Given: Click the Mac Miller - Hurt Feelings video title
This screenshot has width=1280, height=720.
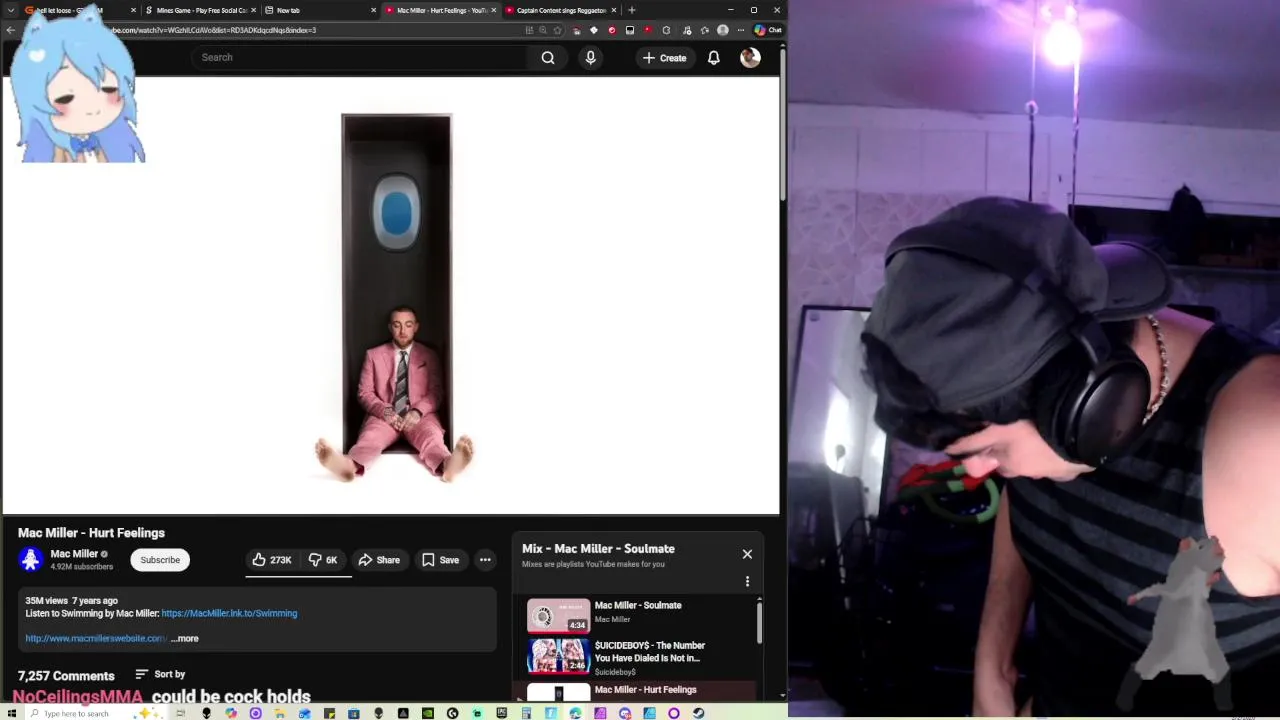Looking at the screenshot, I should (x=91, y=533).
